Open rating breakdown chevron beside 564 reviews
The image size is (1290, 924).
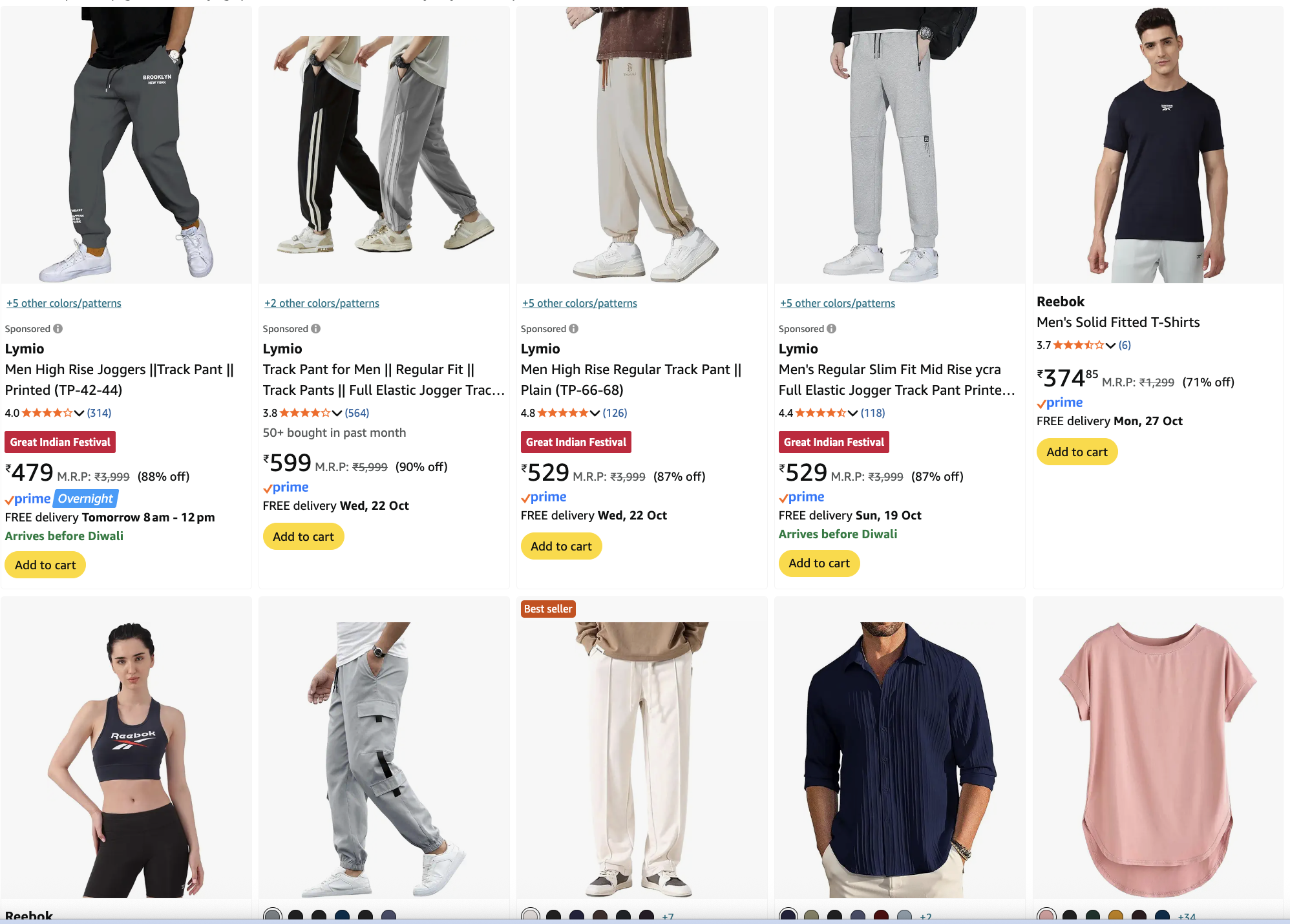(337, 413)
